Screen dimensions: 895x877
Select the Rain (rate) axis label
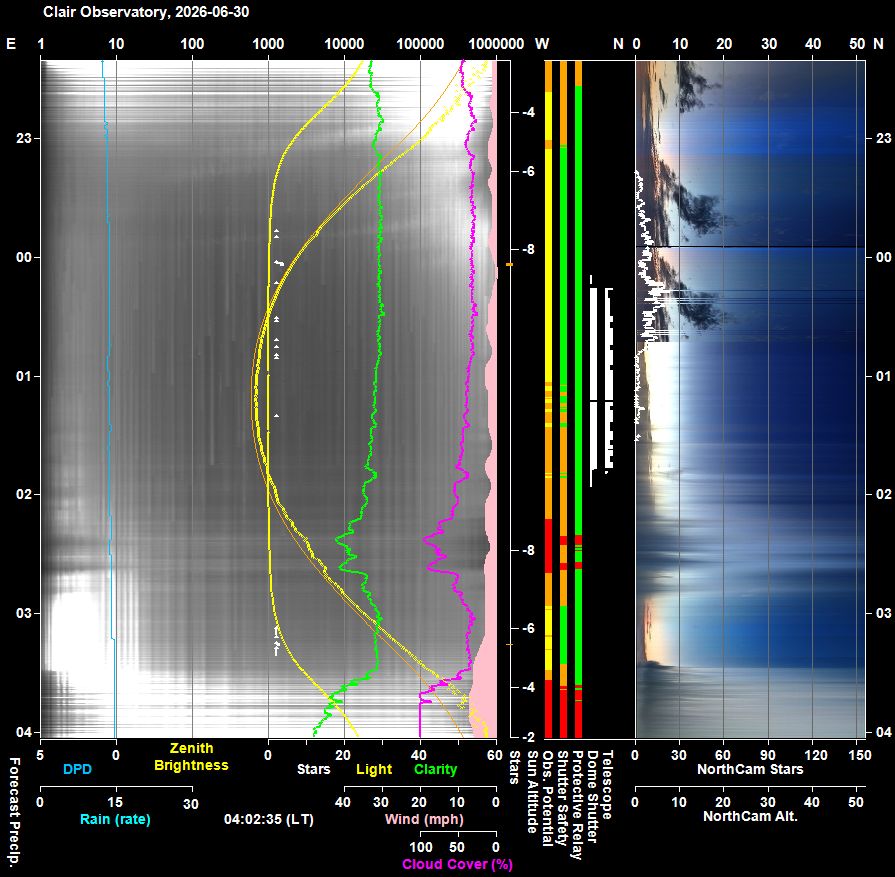tap(115, 819)
